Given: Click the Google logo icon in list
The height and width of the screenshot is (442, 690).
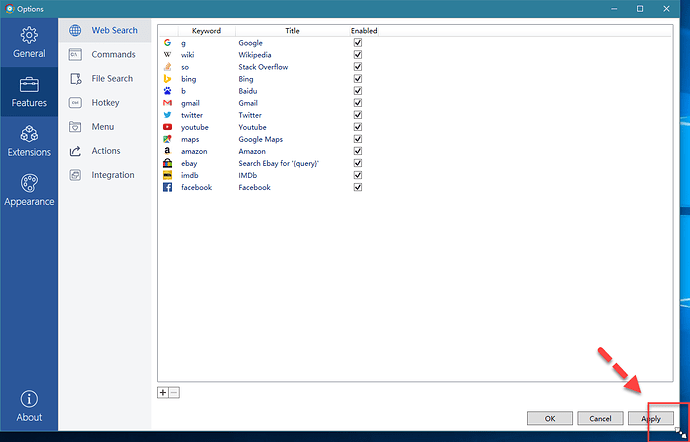Looking at the screenshot, I should pyautogui.click(x=167, y=43).
